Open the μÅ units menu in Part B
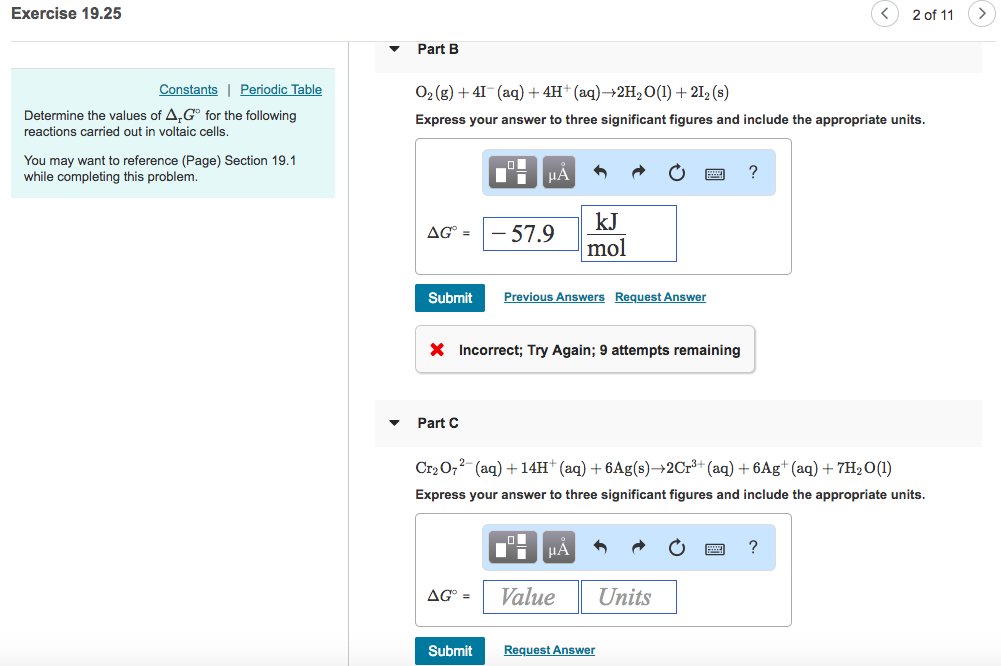The image size is (1001, 666). pos(557,171)
